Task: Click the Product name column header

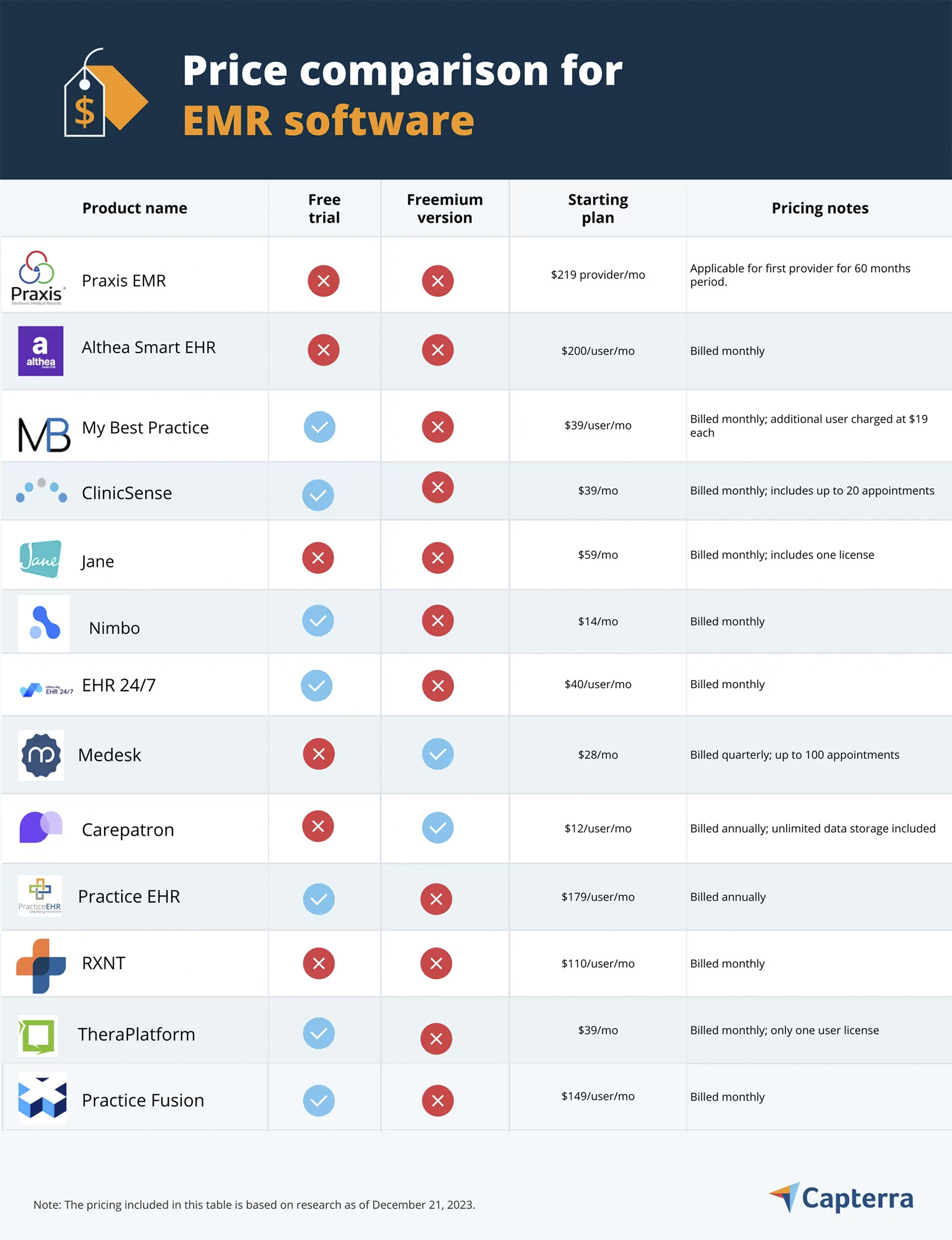Action: click(134, 208)
